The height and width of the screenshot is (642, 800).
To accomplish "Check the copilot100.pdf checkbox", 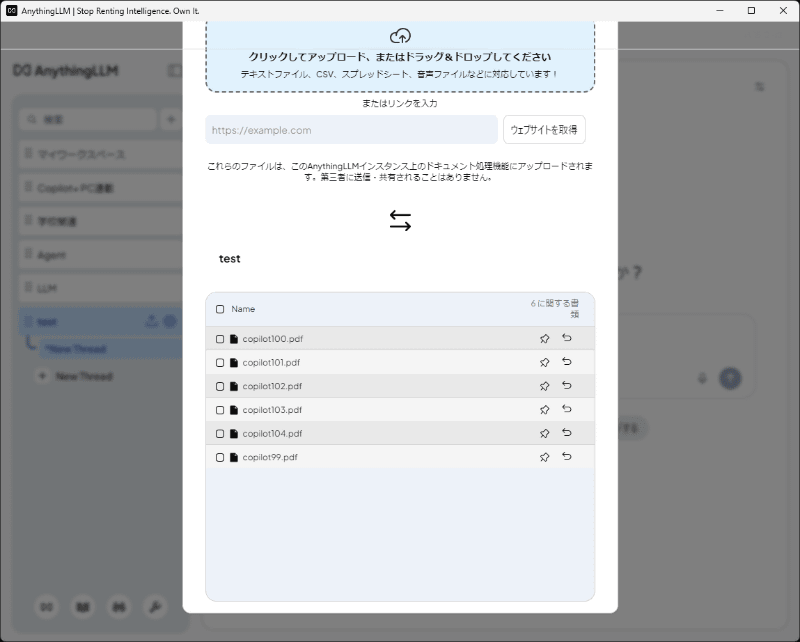I will pos(220,339).
